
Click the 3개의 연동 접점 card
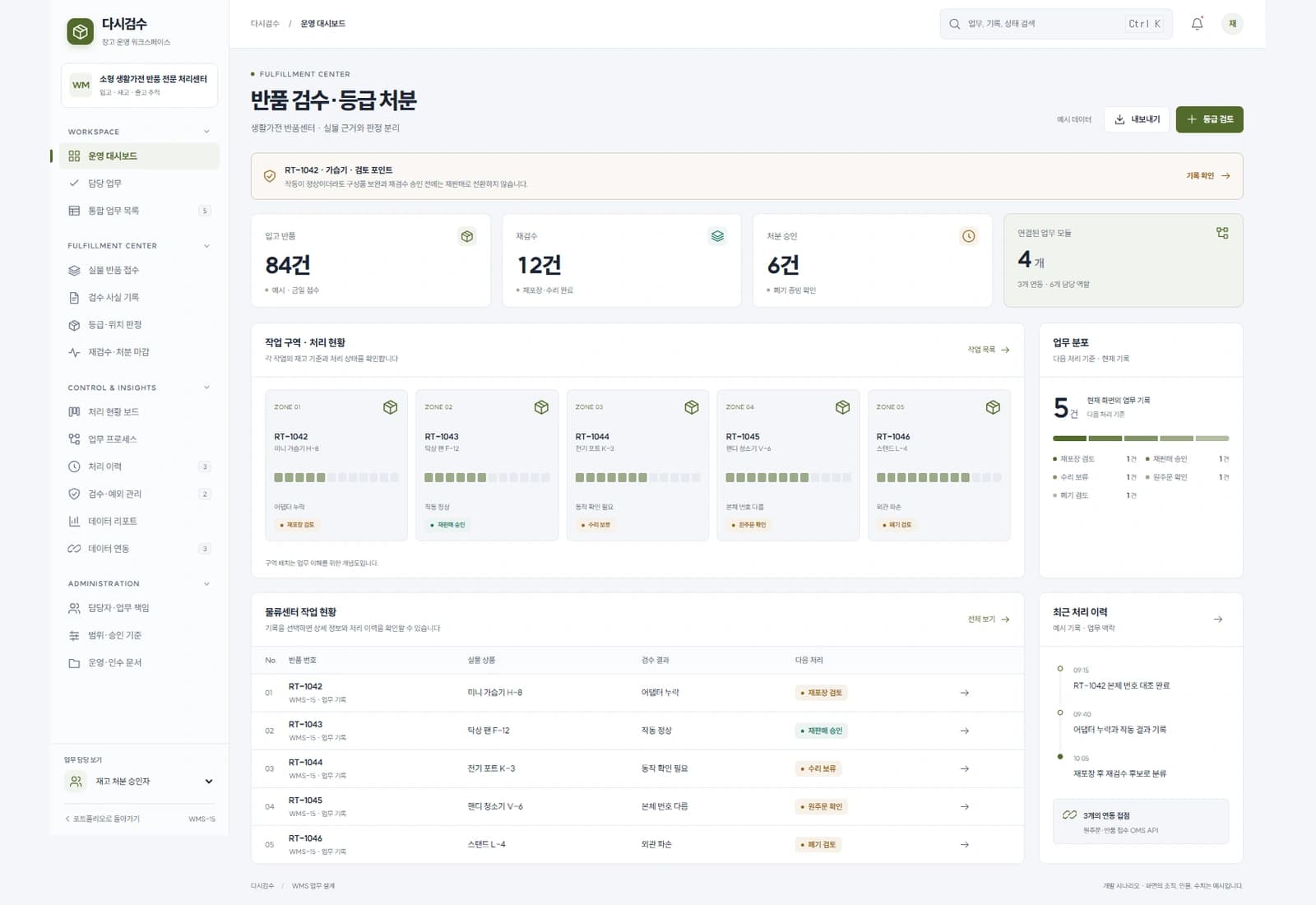pyautogui.click(x=1141, y=821)
